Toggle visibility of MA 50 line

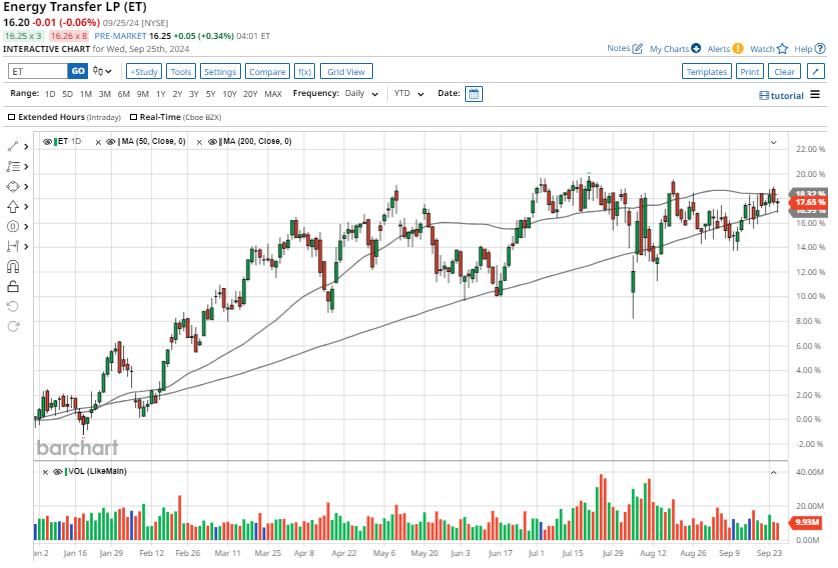click(x=110, y=142)
